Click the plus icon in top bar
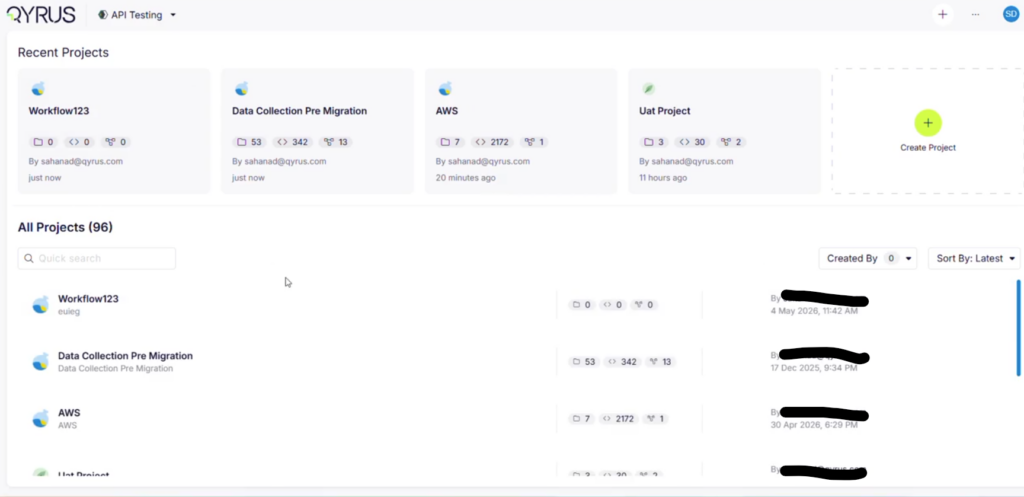The height and width of the screenshot is (497, 1024). (942, 14)
